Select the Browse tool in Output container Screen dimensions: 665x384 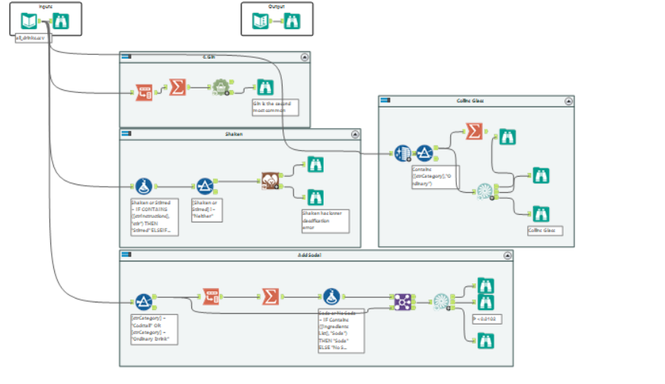(292, 21)
